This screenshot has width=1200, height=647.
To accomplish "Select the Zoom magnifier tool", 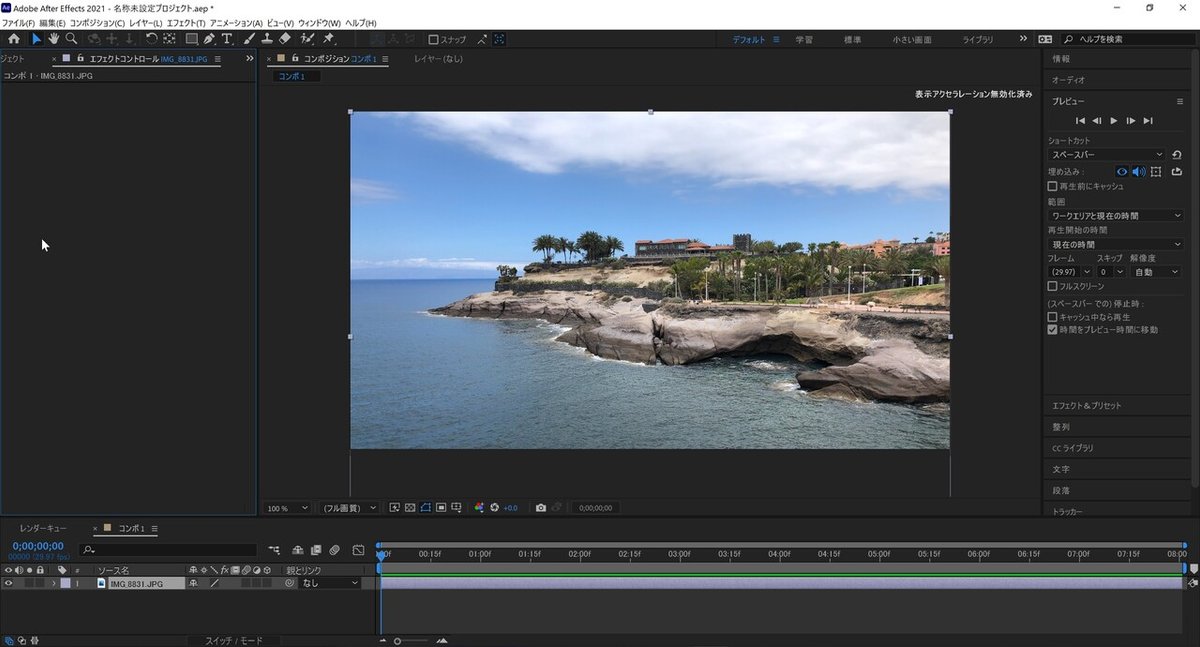I will 71,39.
